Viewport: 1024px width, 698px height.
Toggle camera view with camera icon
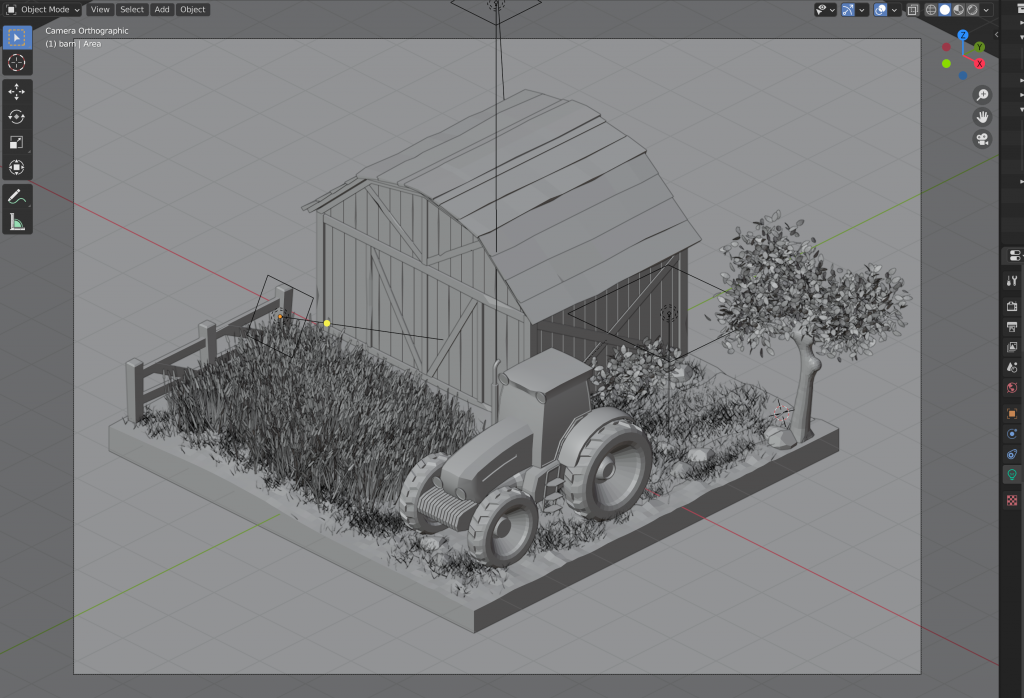tap(982, 139)
